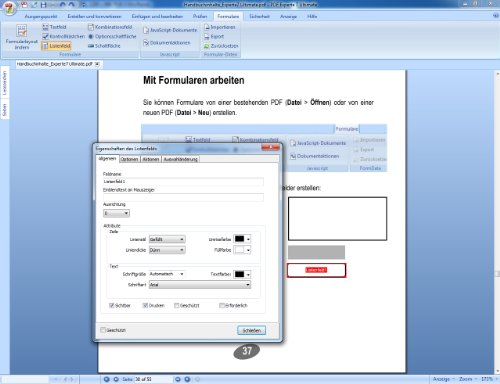Open the Ausrichtung dropdown
This screenshot has width=500, height=384.
pyautogui.click(x=116, y=213)
